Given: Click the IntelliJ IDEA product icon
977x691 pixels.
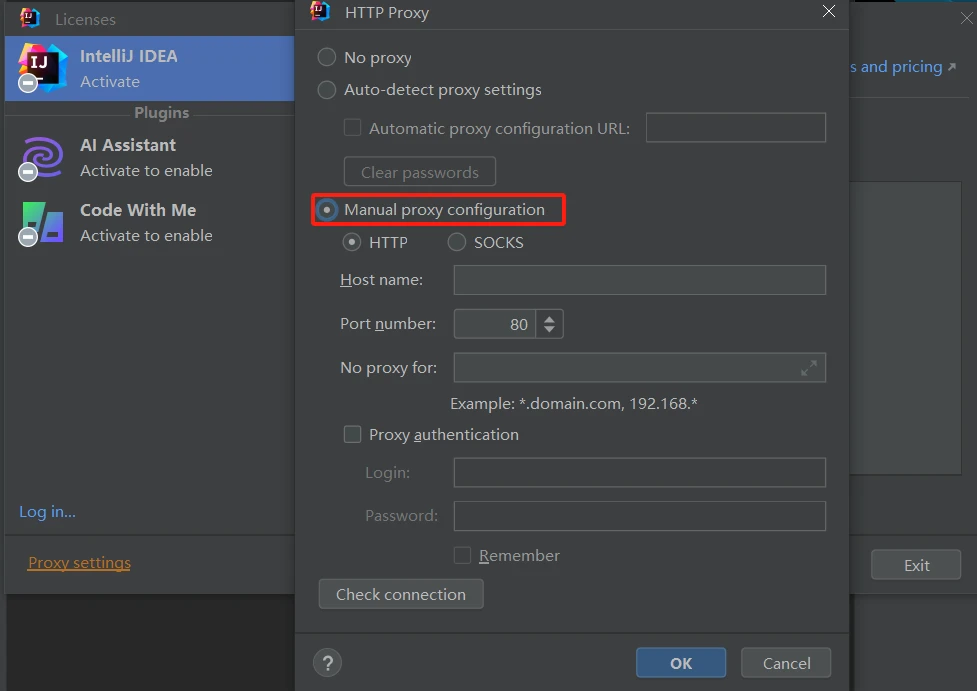Looking at the screenshot, I should (x=42, y=67).
